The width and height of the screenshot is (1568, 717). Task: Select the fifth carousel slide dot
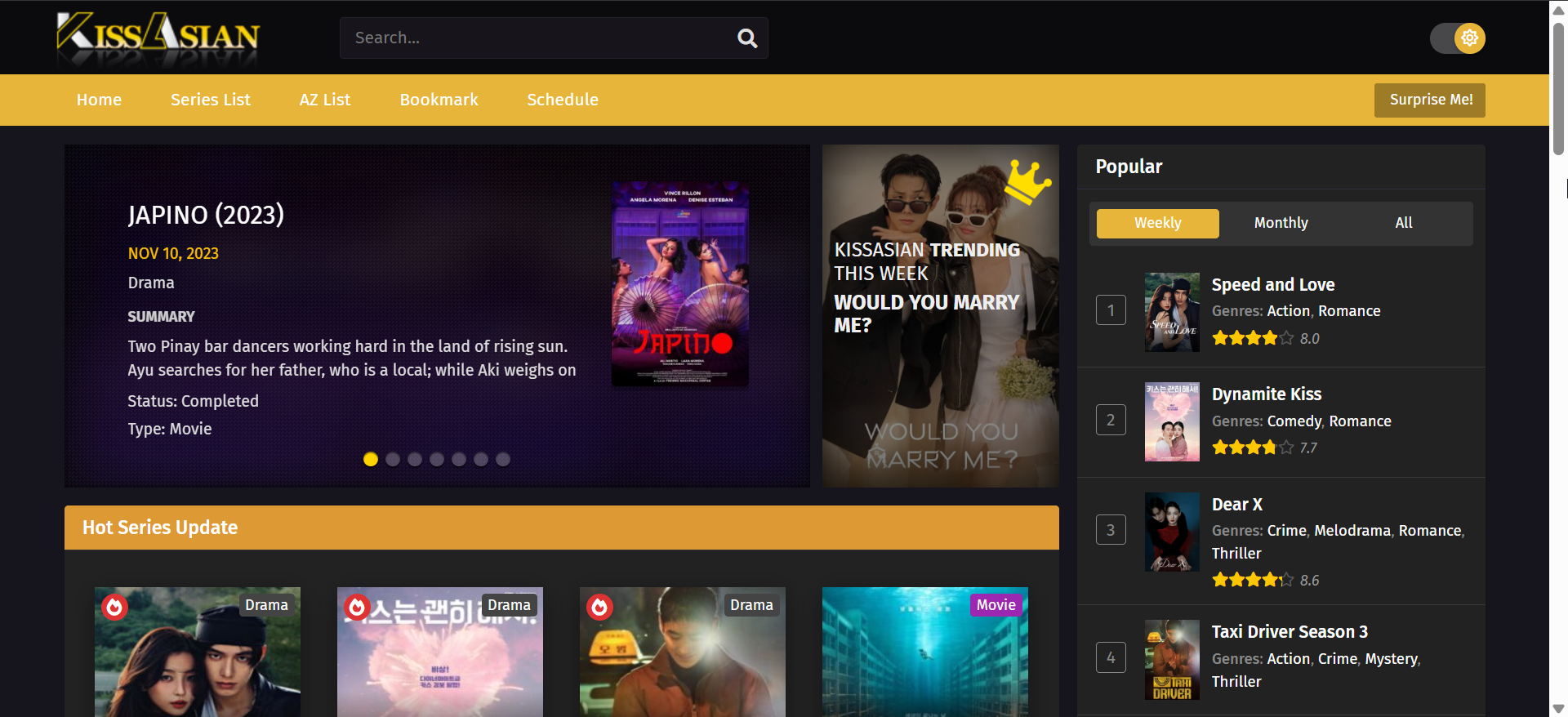[459, 459]
